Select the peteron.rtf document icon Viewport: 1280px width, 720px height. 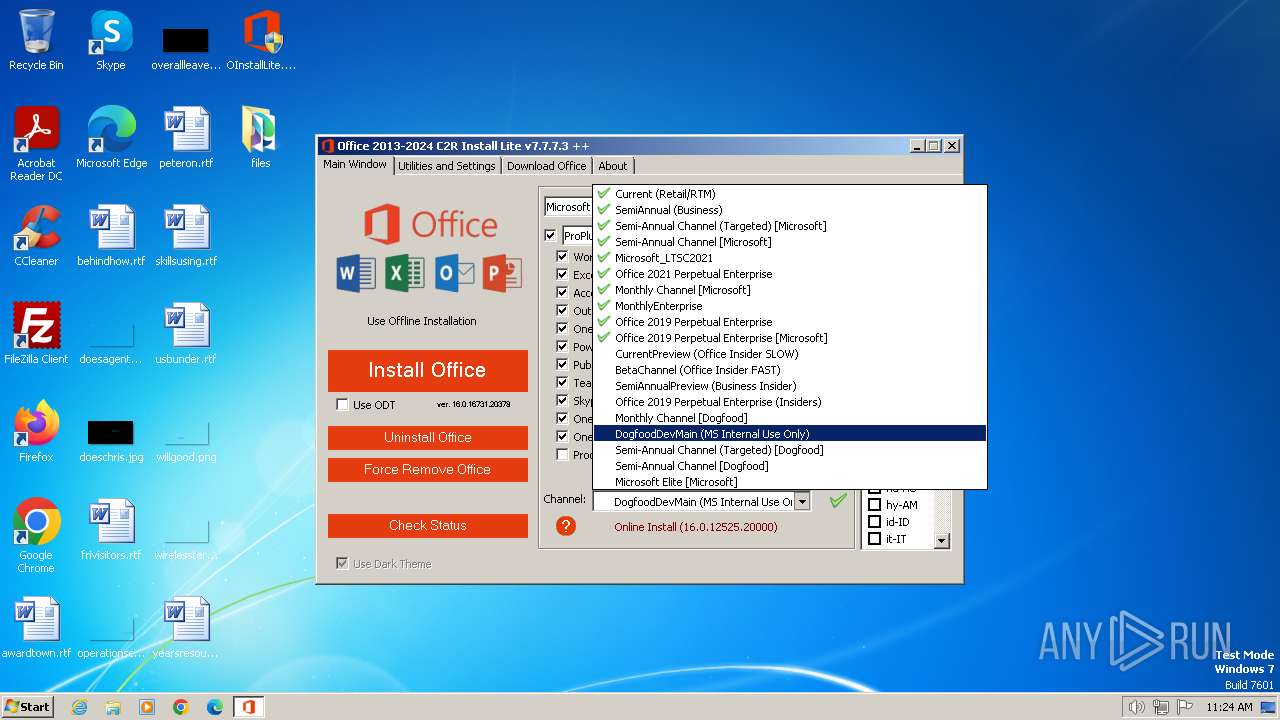186,137
